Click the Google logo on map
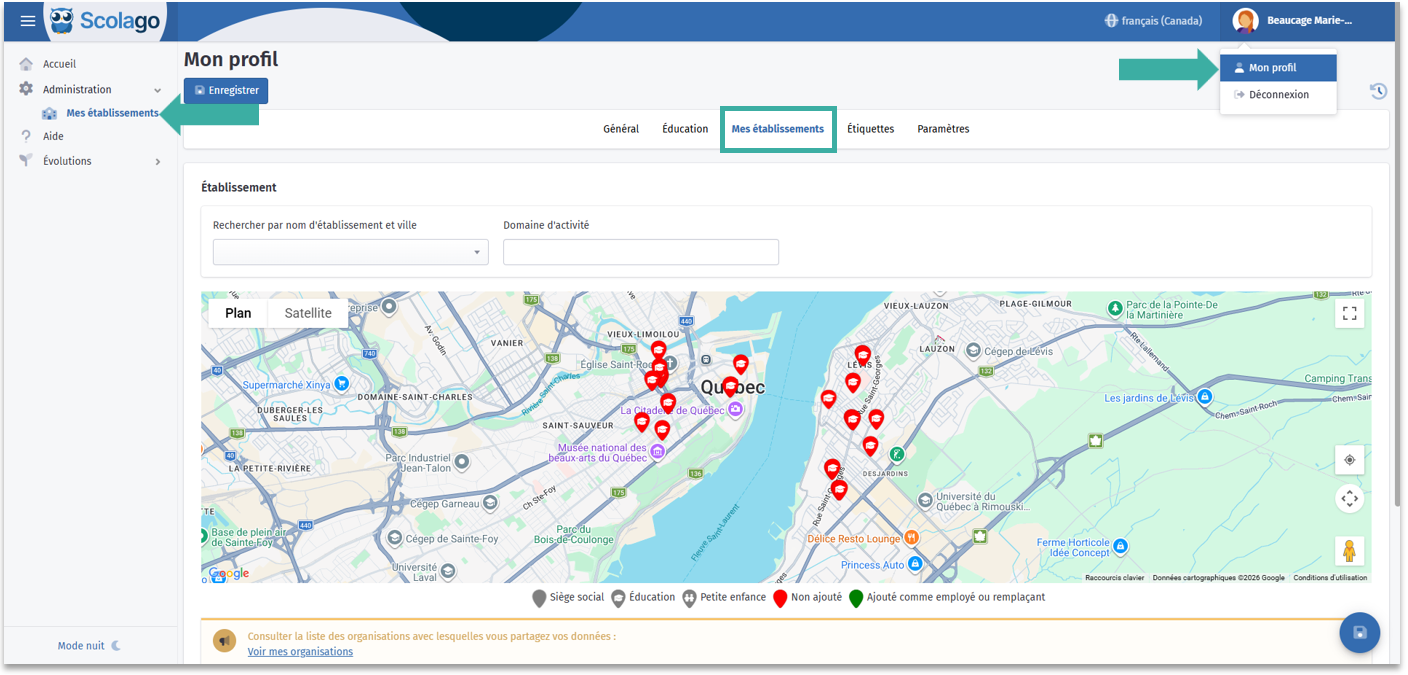The image size is (1408, 675). (229, 573)
